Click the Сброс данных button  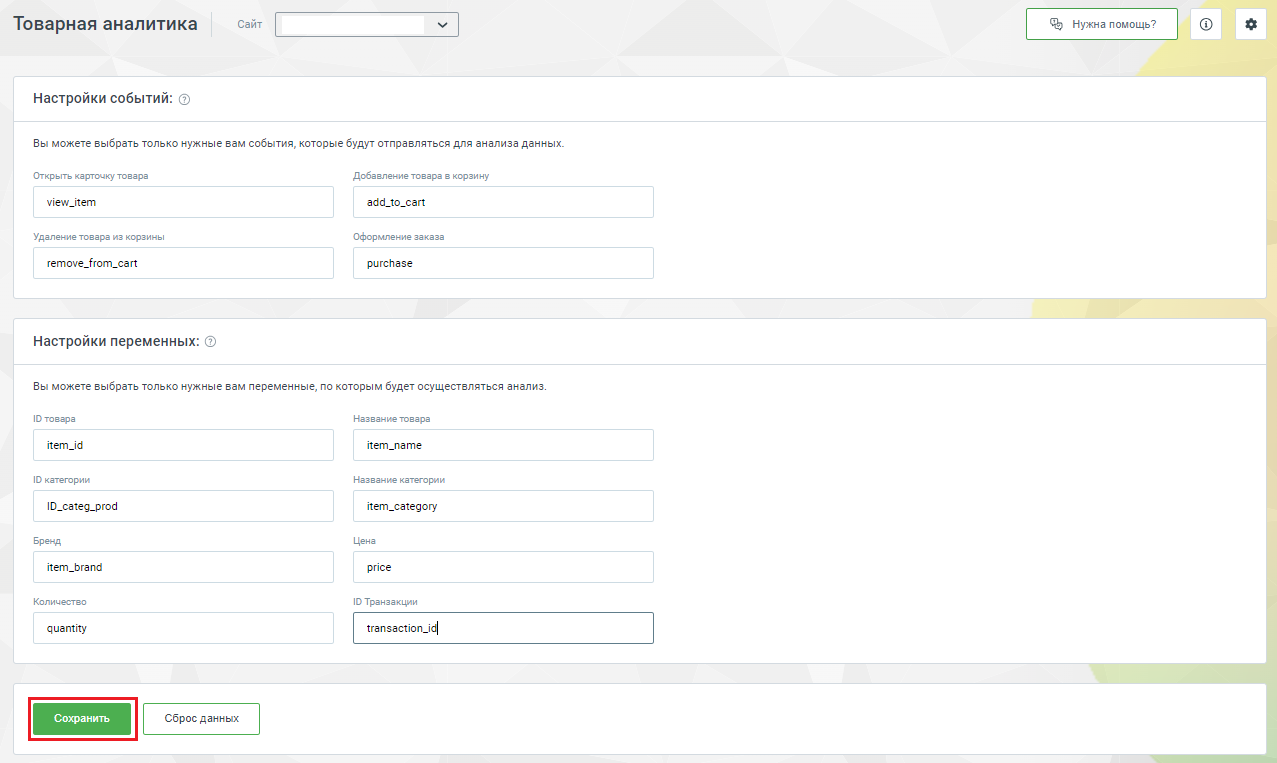(x=201, y=718)
